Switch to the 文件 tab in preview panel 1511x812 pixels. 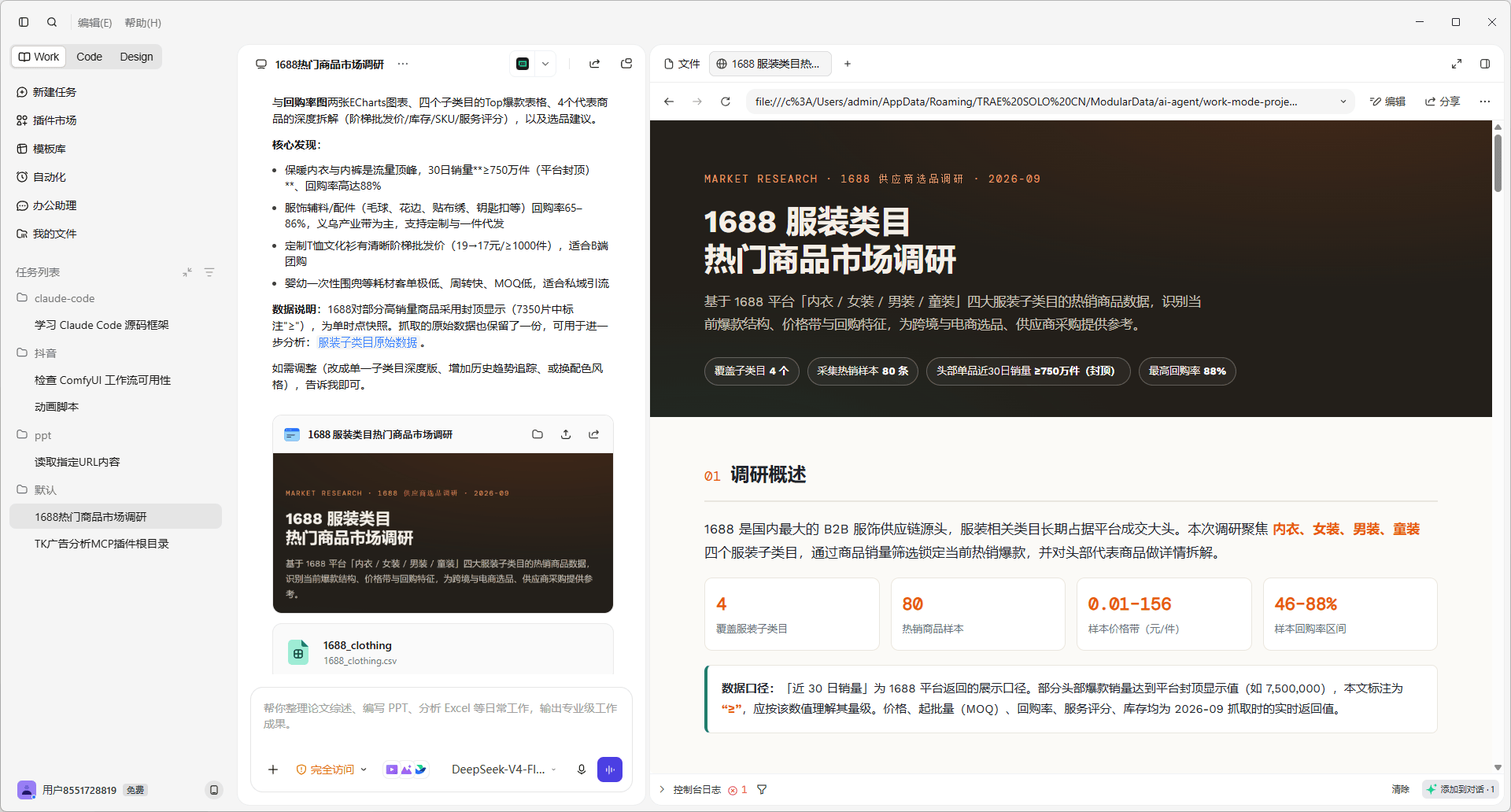click(682, 64)
